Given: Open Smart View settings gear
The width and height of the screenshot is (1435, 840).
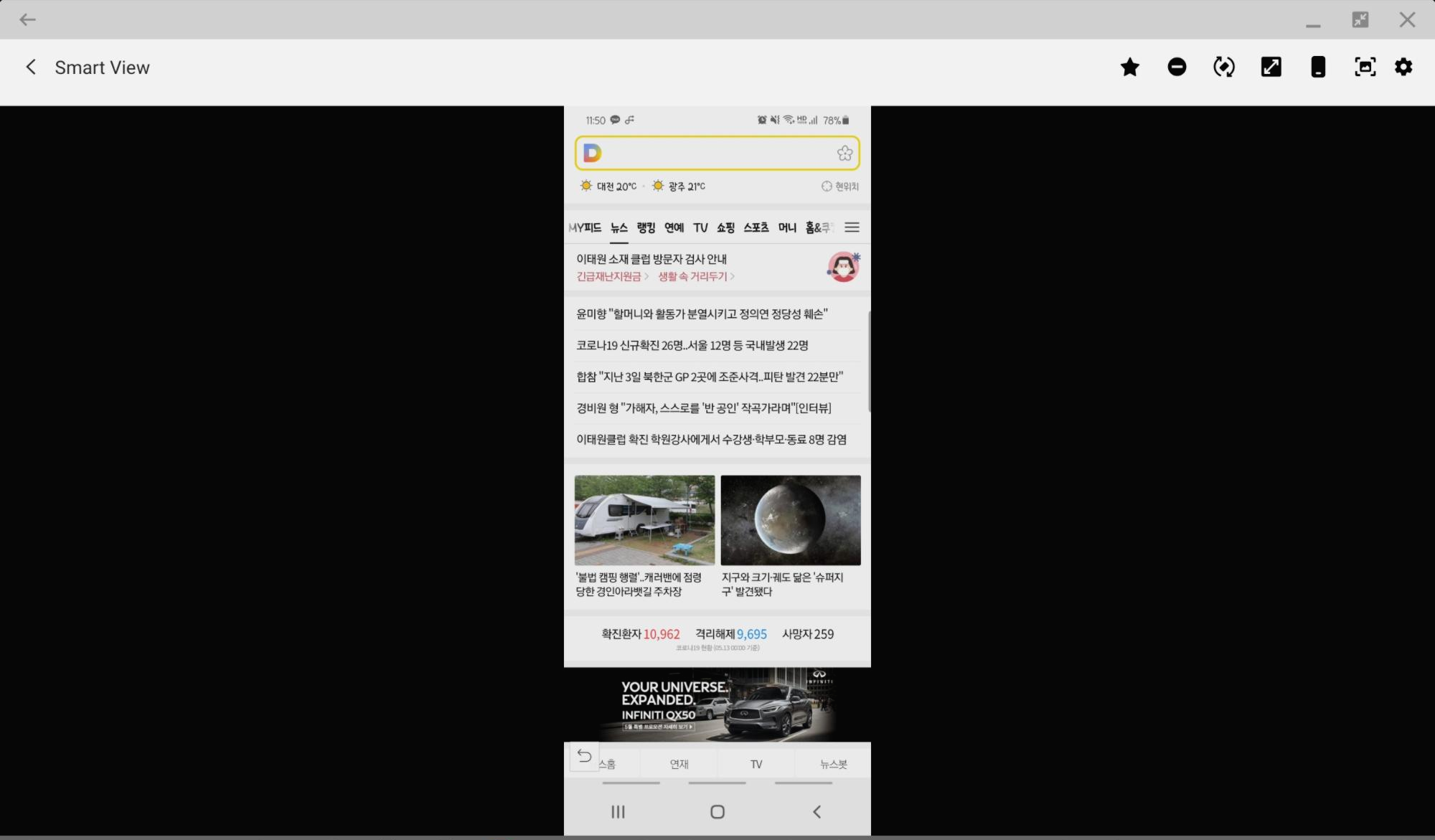Looking at the screenshot, I should point(1403,67).
